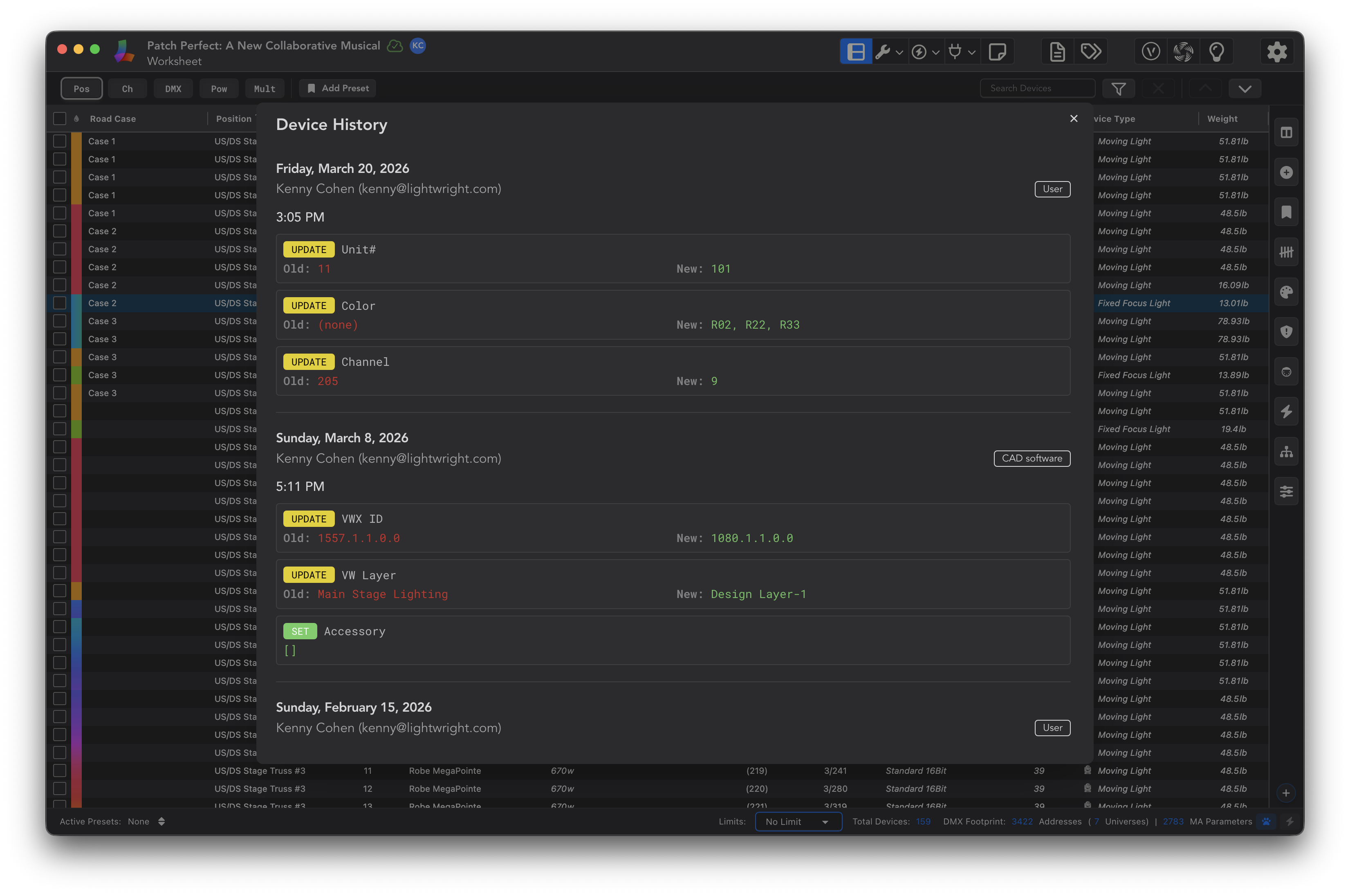This screenshot has height=896, width=1350.
Task: Switch to the DMX preset tab
Action: [173, 89]
